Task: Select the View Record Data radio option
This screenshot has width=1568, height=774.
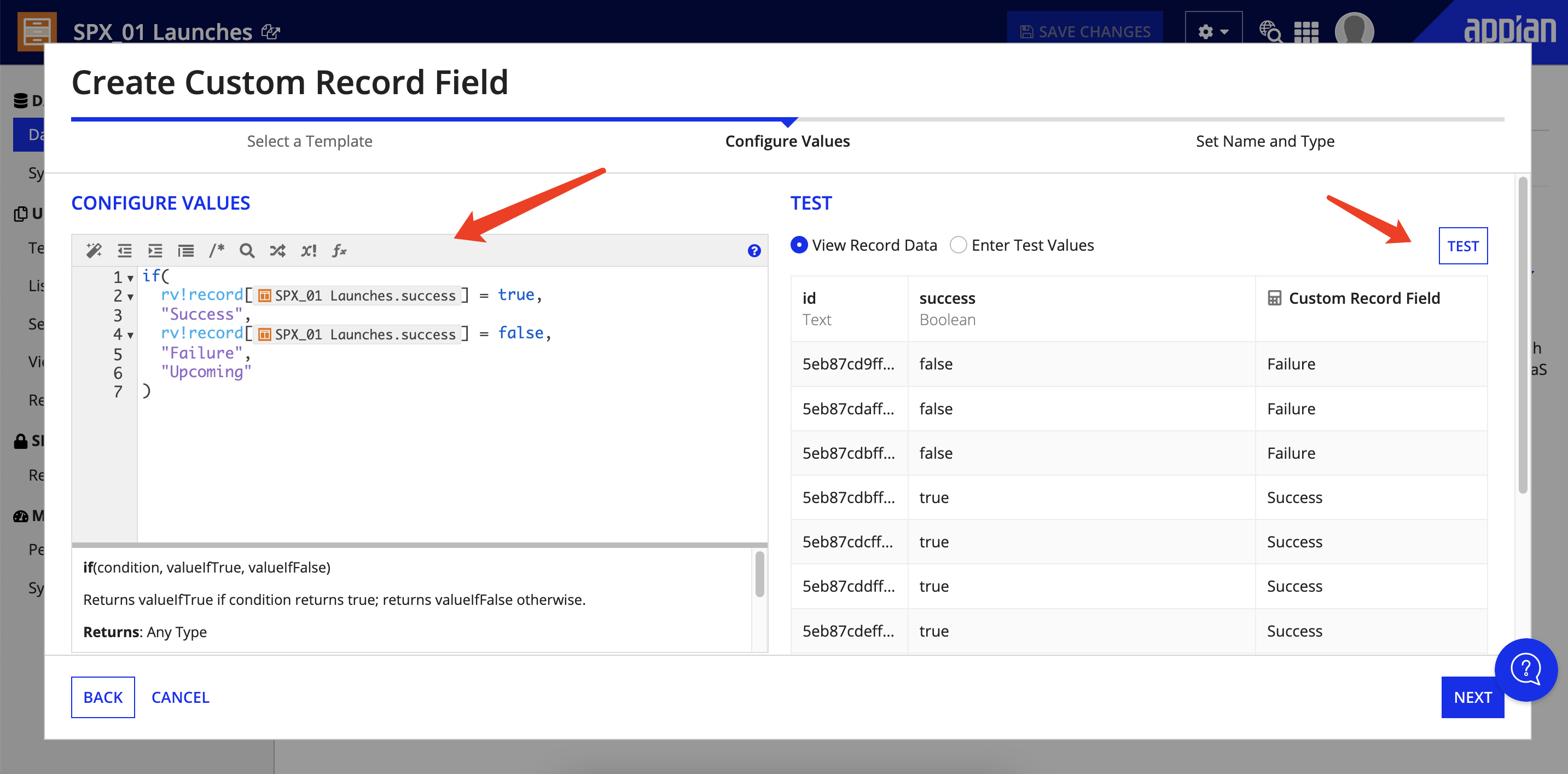Action: pos(799,245)
